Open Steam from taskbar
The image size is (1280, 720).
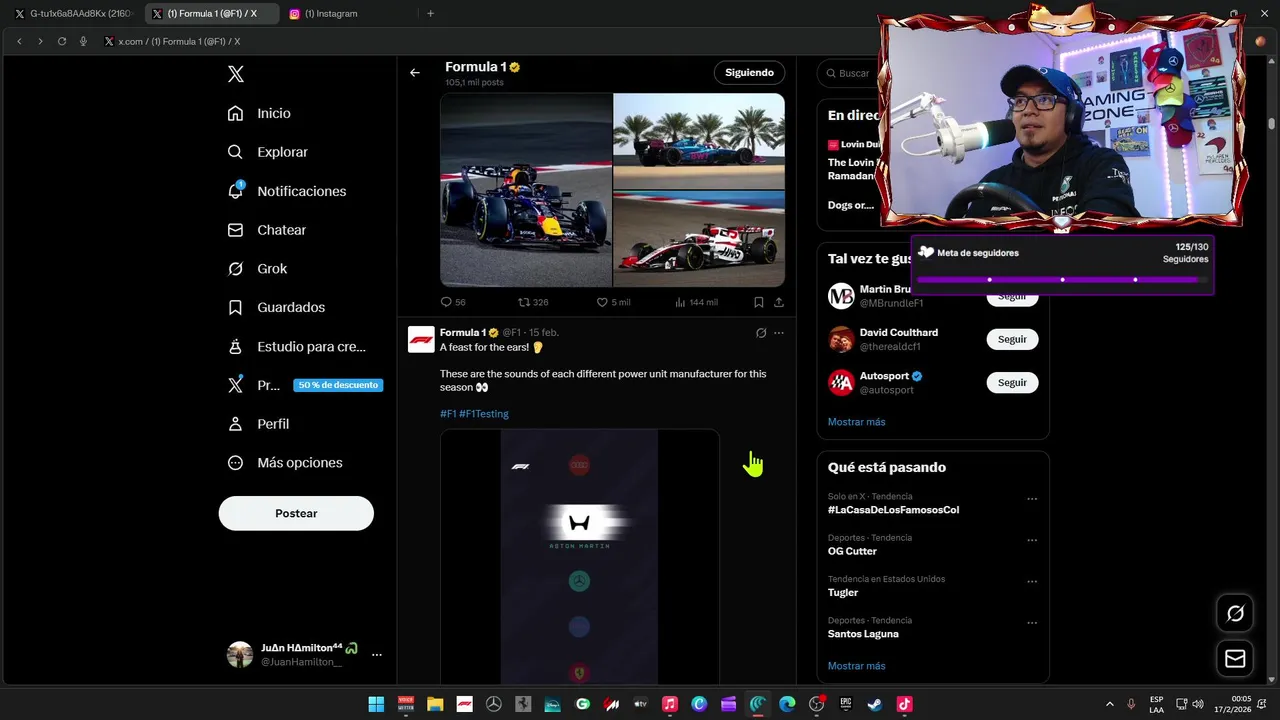[x=875, y=704]
